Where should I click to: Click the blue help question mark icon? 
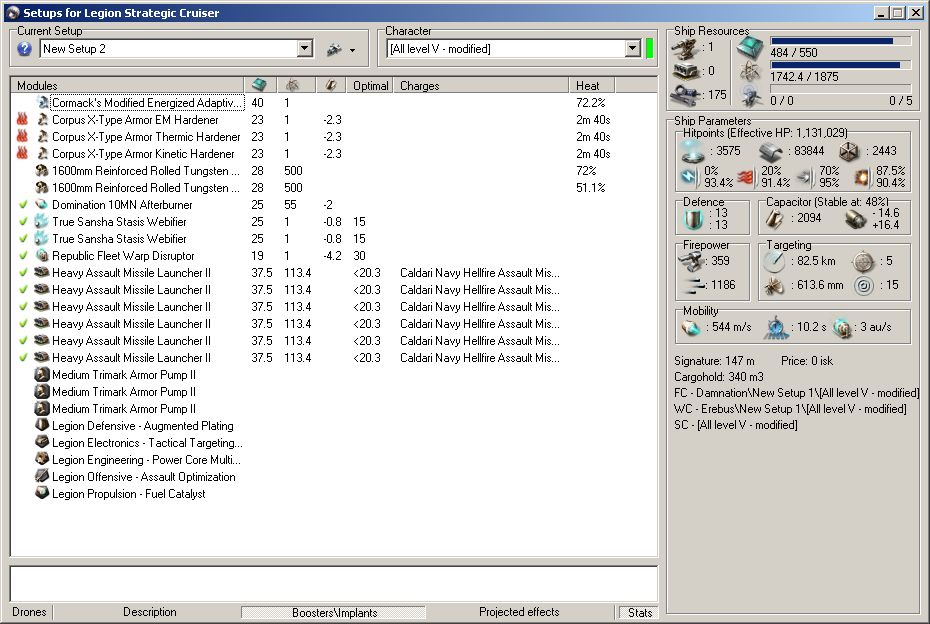point(25,48)
